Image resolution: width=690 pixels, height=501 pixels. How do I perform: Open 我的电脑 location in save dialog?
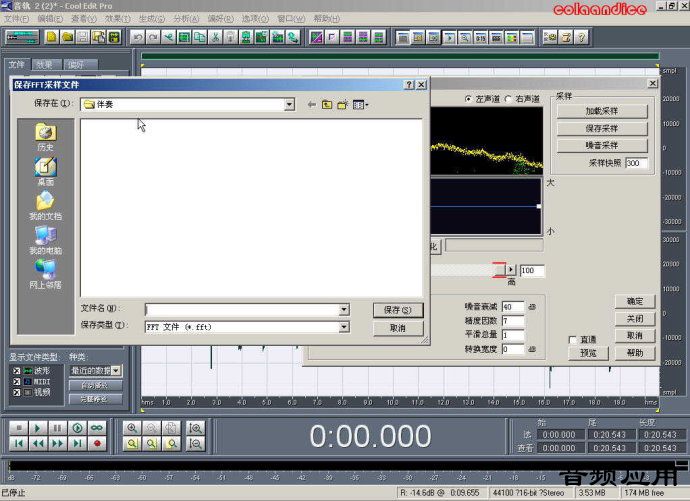(45, 240)
